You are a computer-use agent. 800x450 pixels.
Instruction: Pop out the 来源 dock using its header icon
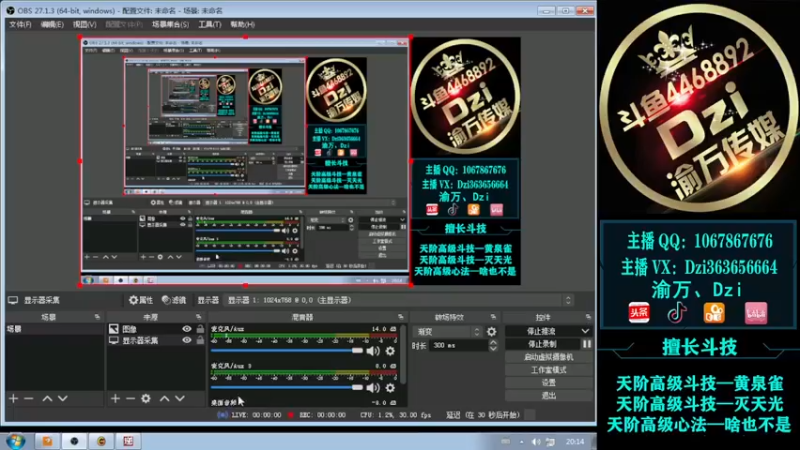click(x=198, y=317)
